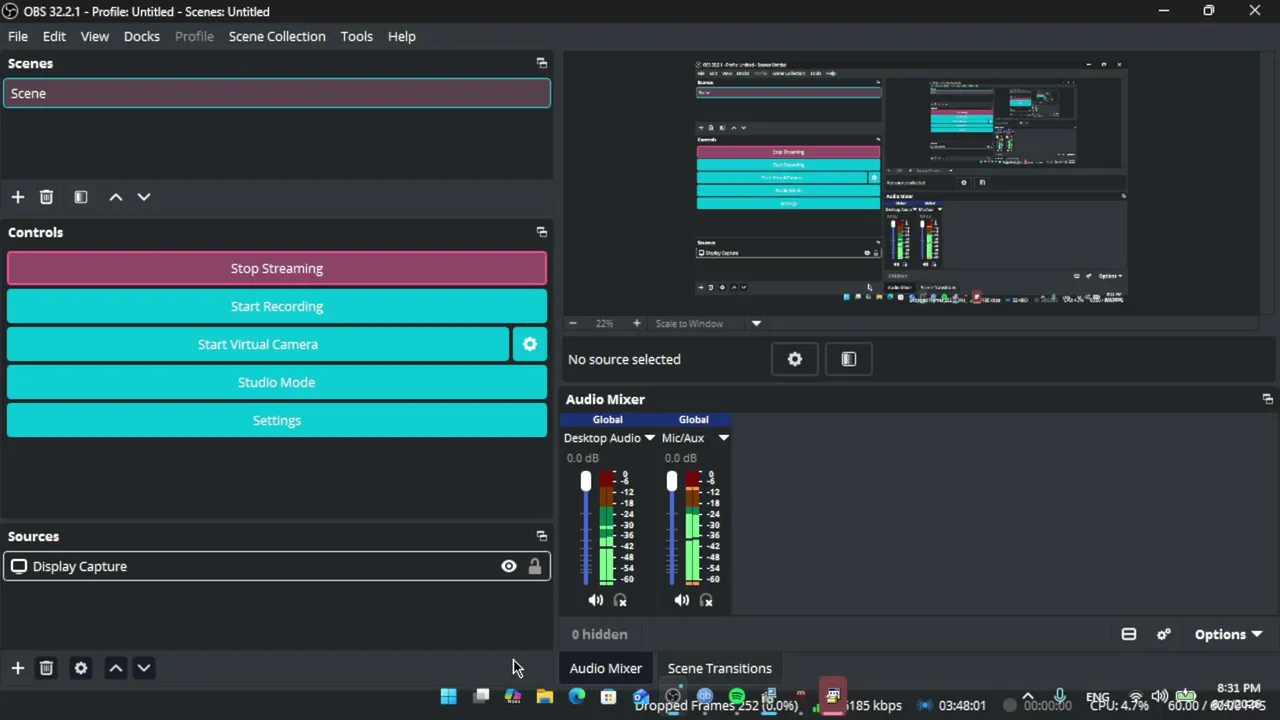Move the source down using the Sources down arrow

pyautogui.click(x=144, y=668)
